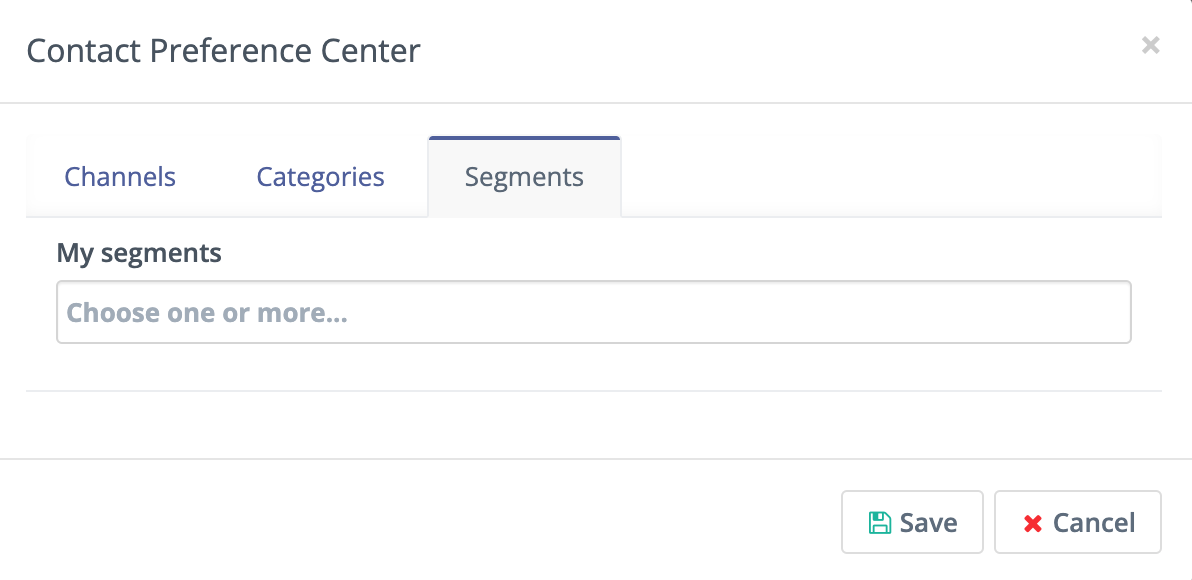Cancel the preference changes
Image resolution: width=1192 pixels, height=580 pixels.
(x=1077, y=522)
